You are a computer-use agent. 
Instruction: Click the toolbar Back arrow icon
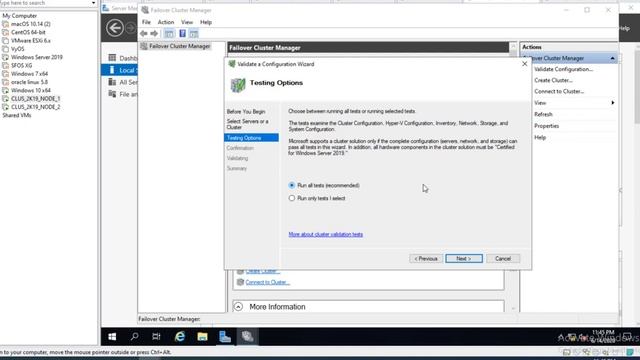tap(144, 33)
